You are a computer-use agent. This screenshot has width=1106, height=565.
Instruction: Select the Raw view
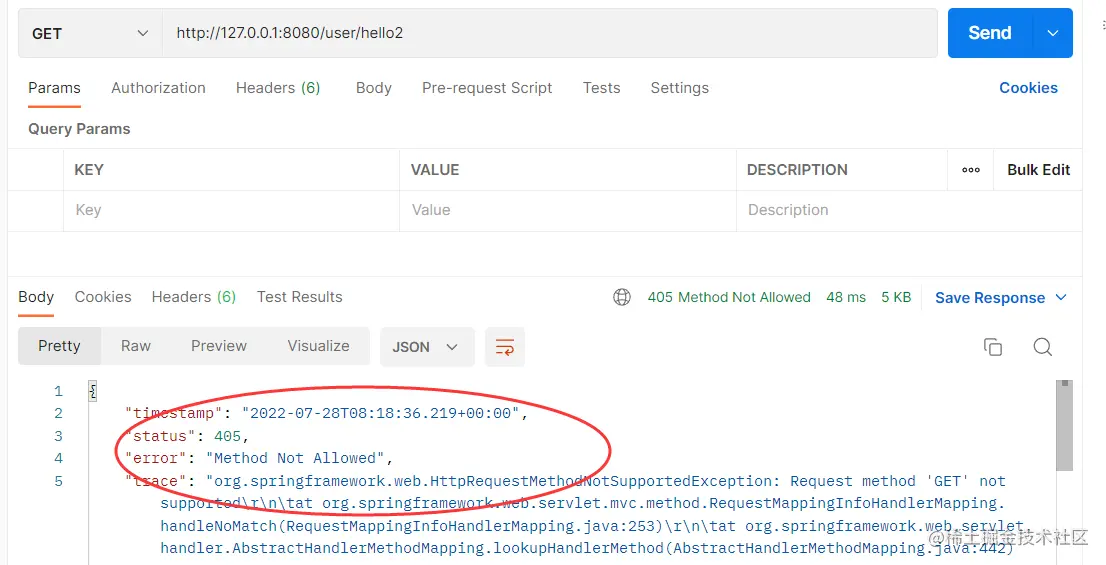136,346
